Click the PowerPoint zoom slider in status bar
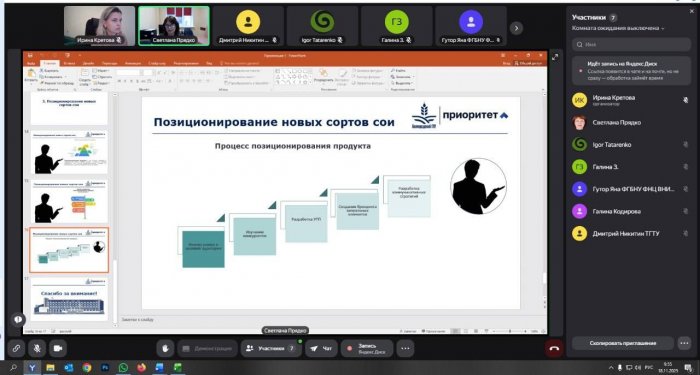 (x=509, y=331)
